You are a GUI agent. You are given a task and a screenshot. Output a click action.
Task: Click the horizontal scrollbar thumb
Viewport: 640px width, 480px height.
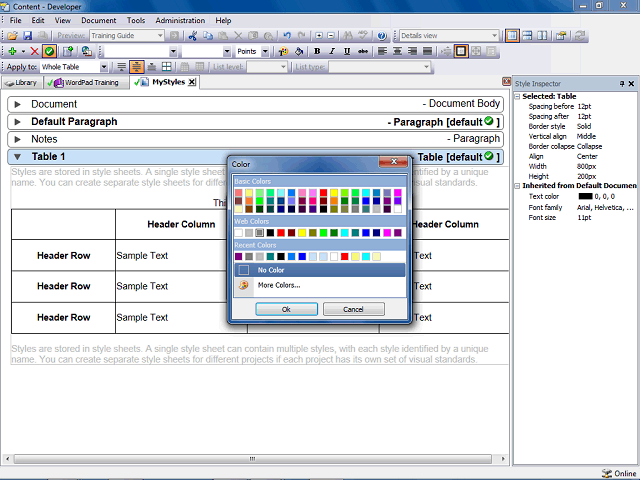253,459
